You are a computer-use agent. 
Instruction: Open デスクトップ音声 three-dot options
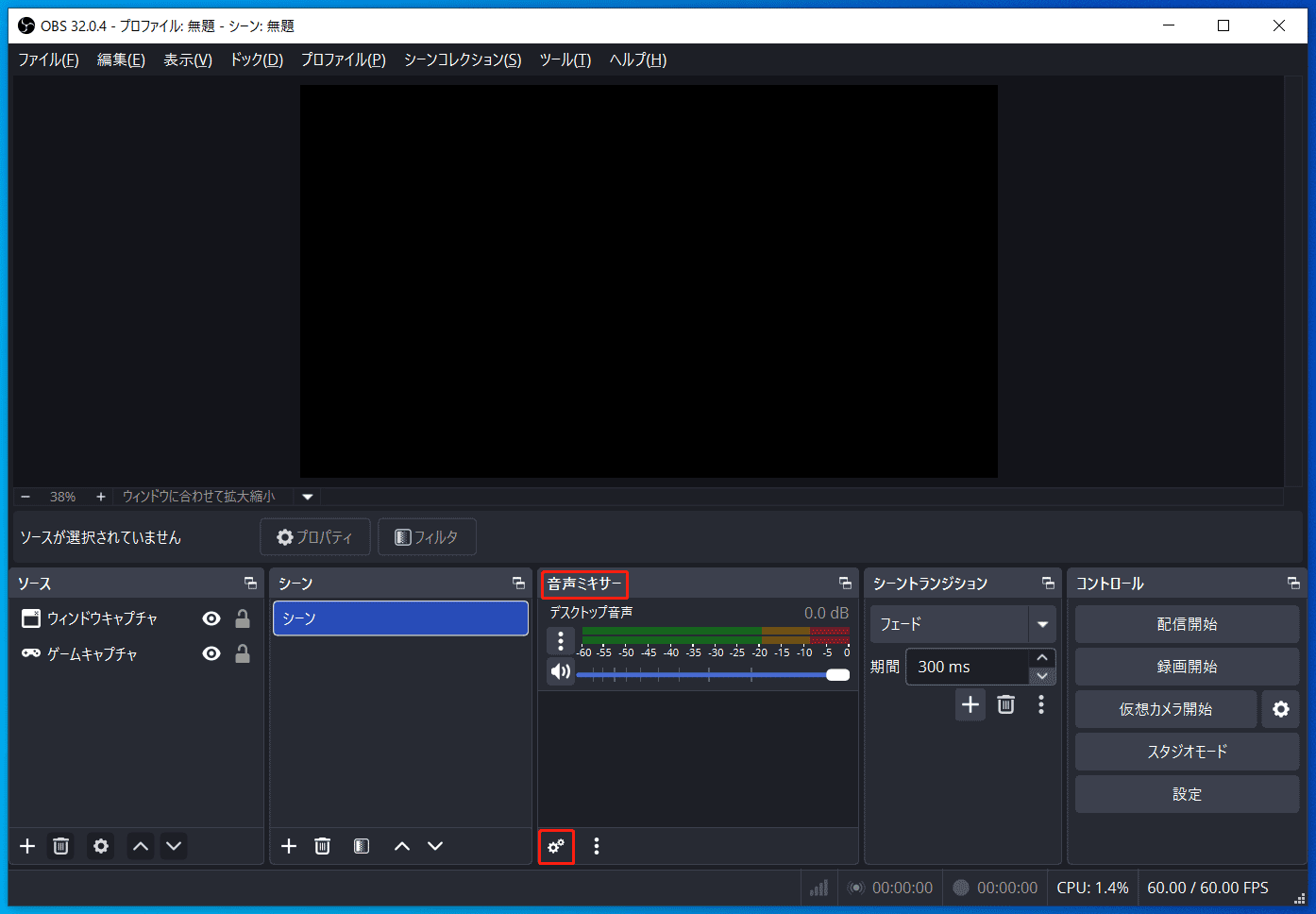point(561,641)
